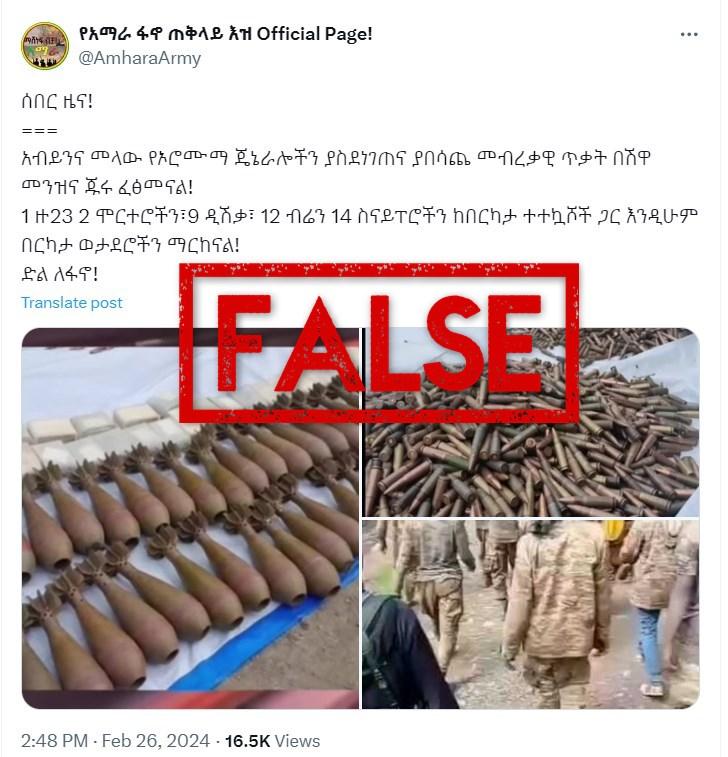Click the @AmharaArmy handle
The width and height of the screenshot is (728, 757).
[x=140, y=58]
